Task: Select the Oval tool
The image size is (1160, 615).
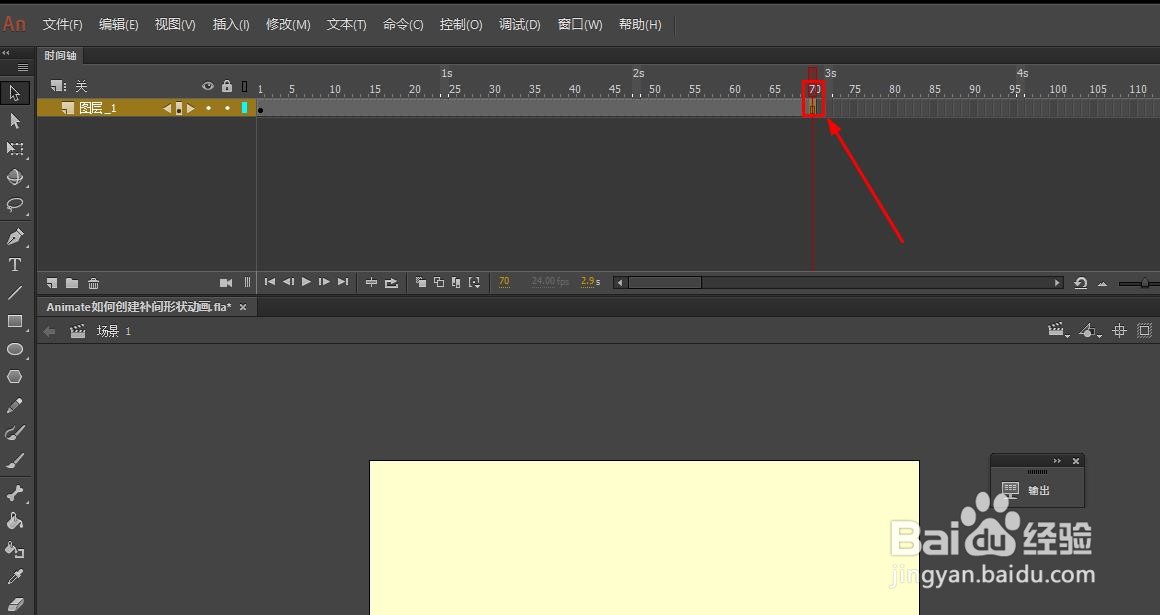Action: pos(15,349)
